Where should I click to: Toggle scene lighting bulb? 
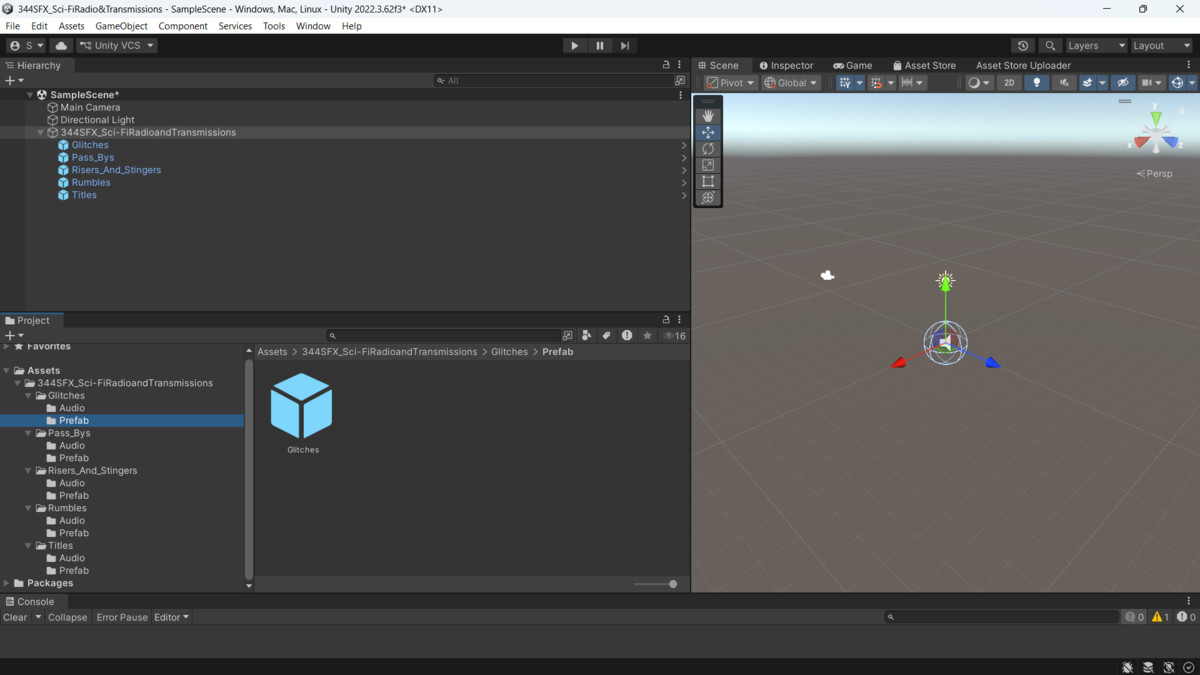pos(1036,83)
